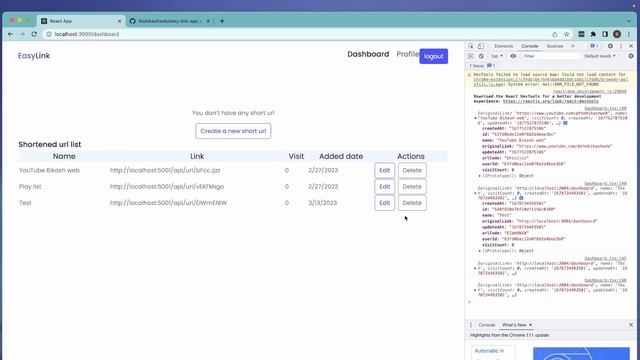640x360 pixels.
Task: Select the '3/13/2023' added date cell
Action: coord(322,203)
